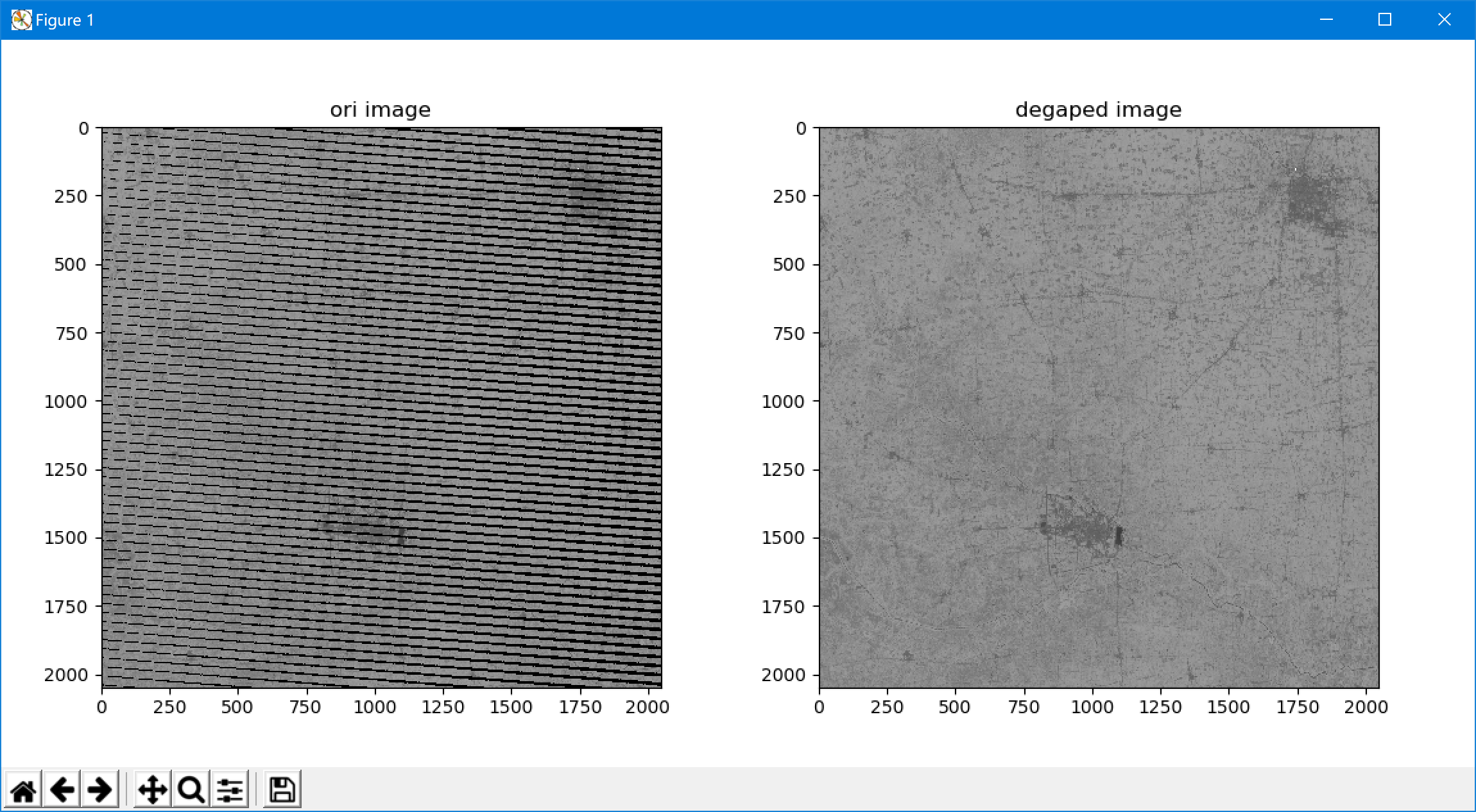This screenshot has width=1476, height=812.
Task: Activate the Zoom to rectangle magnifier
Action: 191,790
